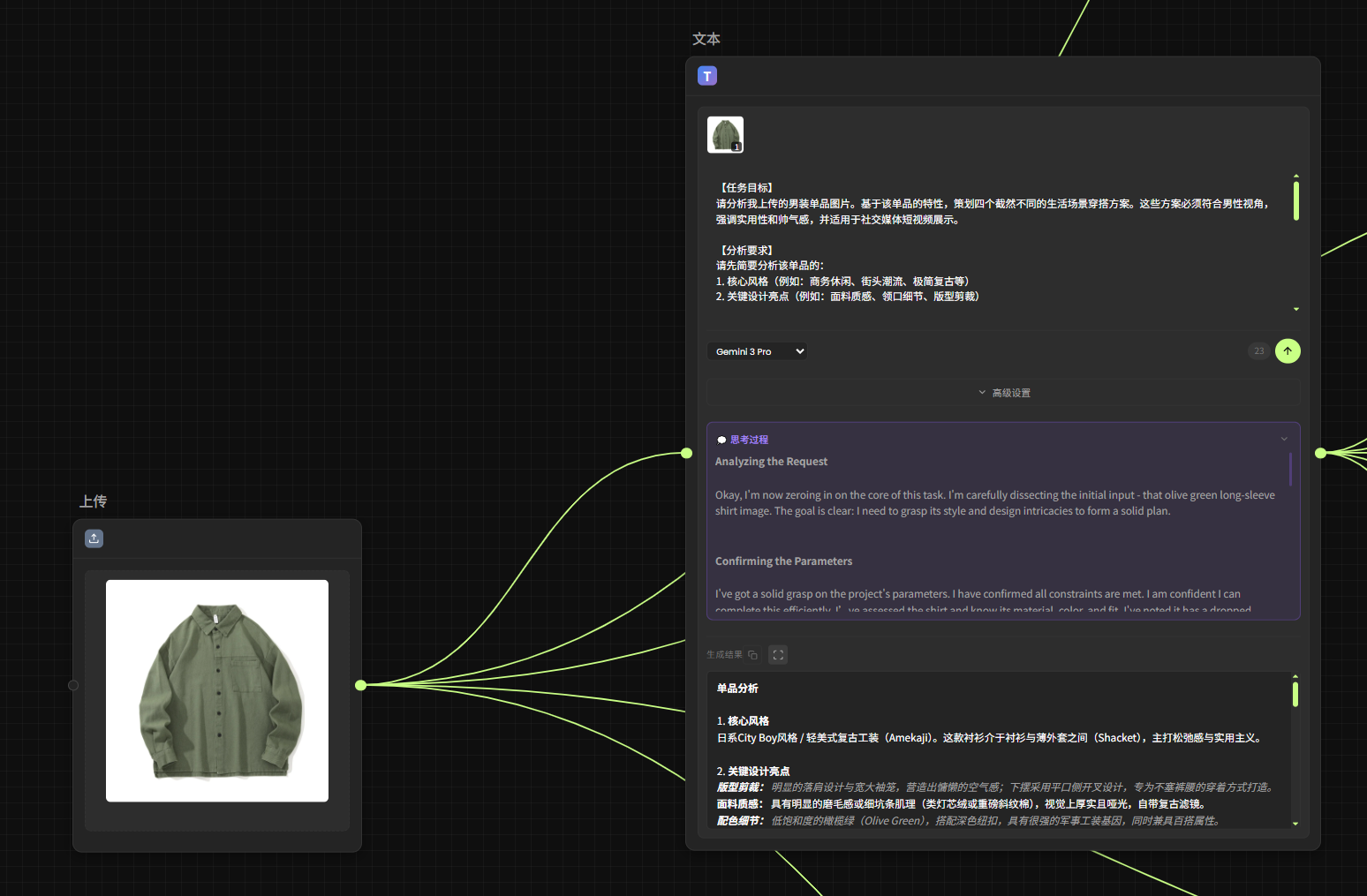Click the uploaded green shirt image preview
Image resolution: width=1367 pixels, height=896 pixels.
(x=217, y=690)
